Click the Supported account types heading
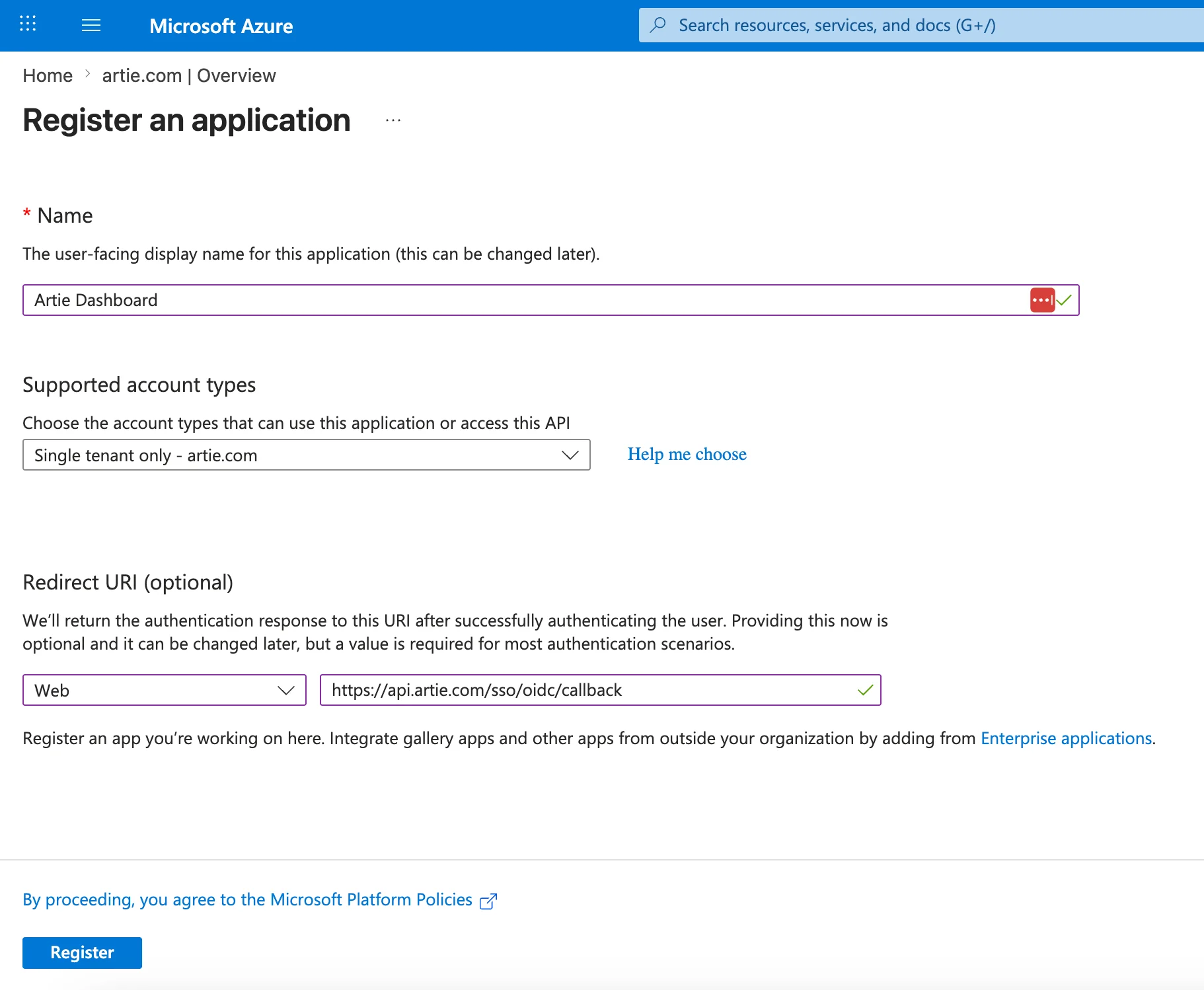Screen dimensions: 1204x990 click(x=139, y=385)
